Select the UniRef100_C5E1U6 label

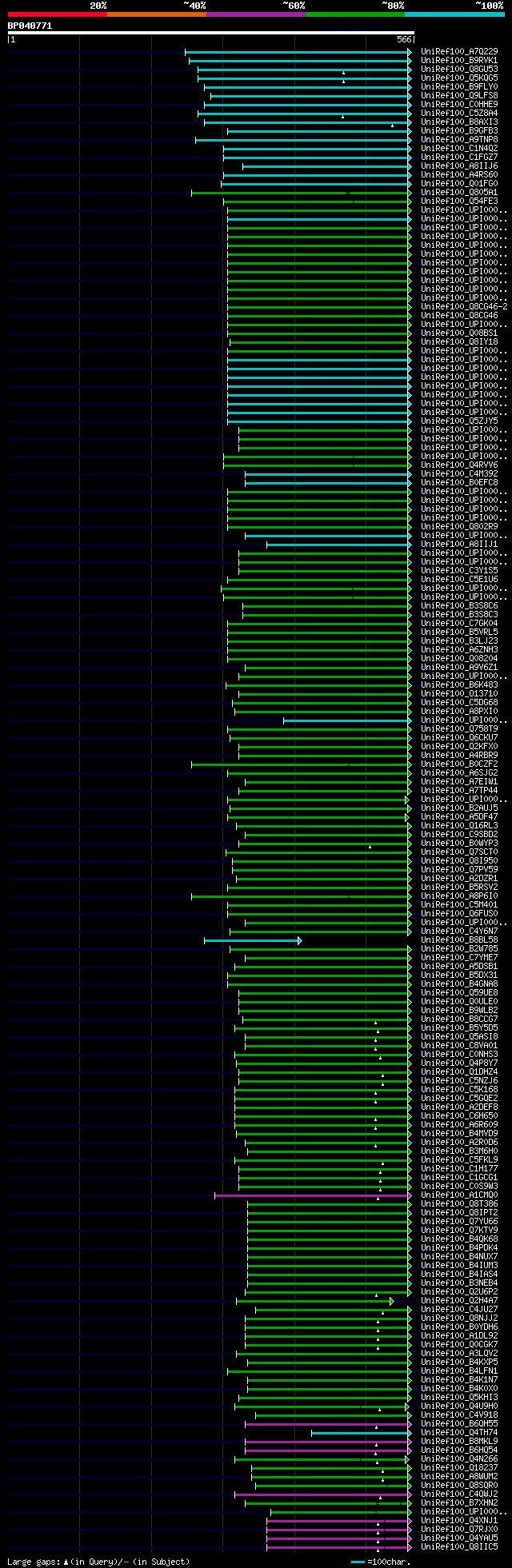click(x=459, y=579)
